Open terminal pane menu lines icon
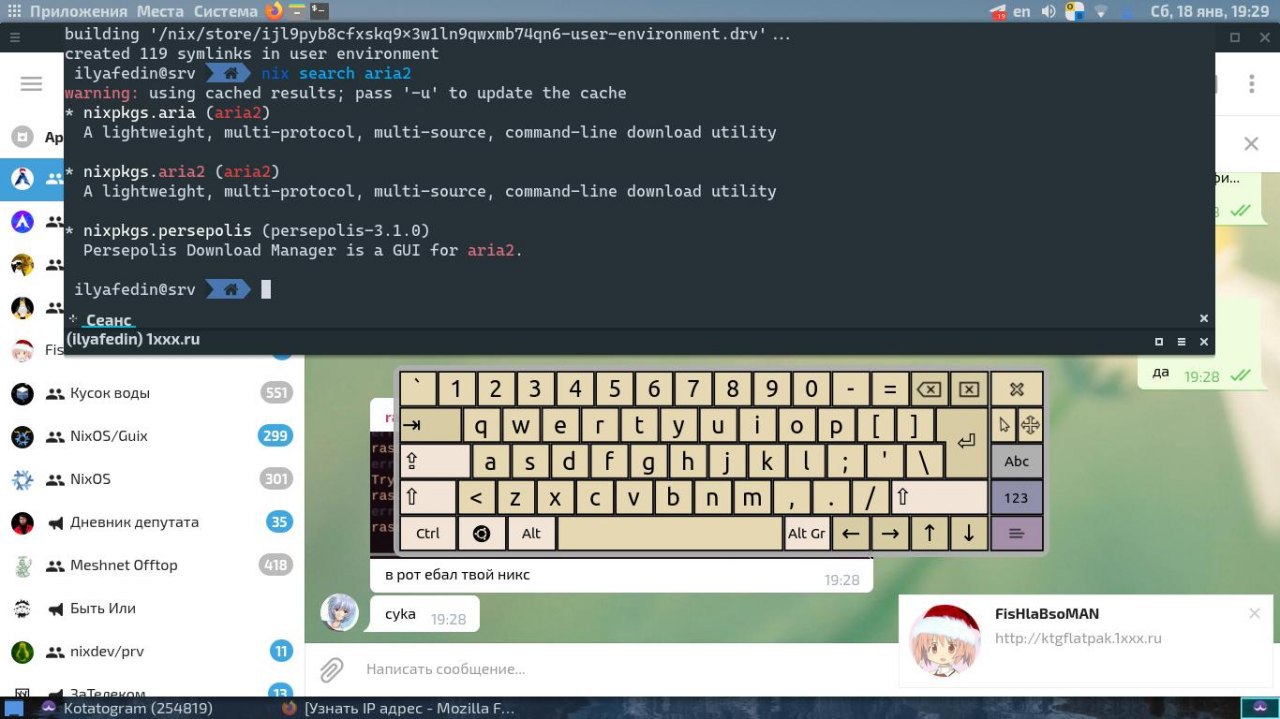The height and width of the screenshot is (719, 1280). pos(1181,341)
